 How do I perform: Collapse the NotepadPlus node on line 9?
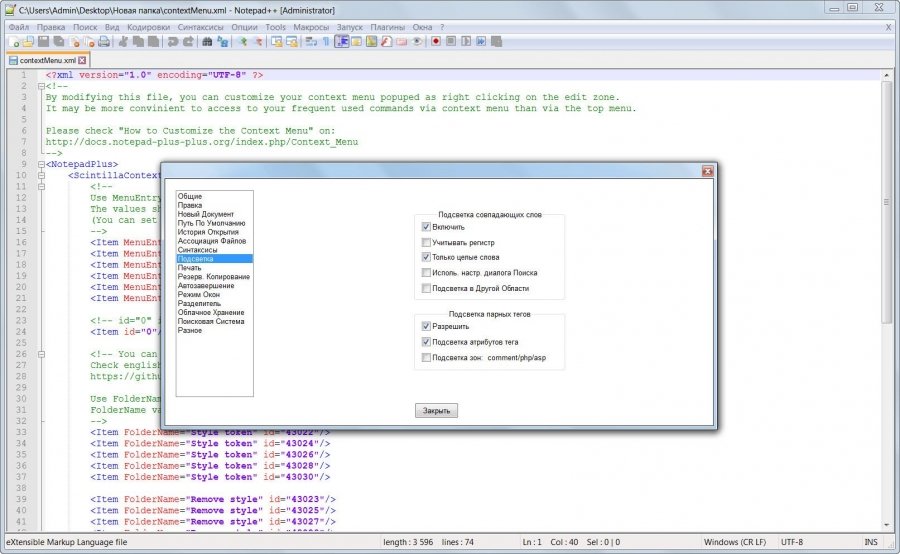41,164
